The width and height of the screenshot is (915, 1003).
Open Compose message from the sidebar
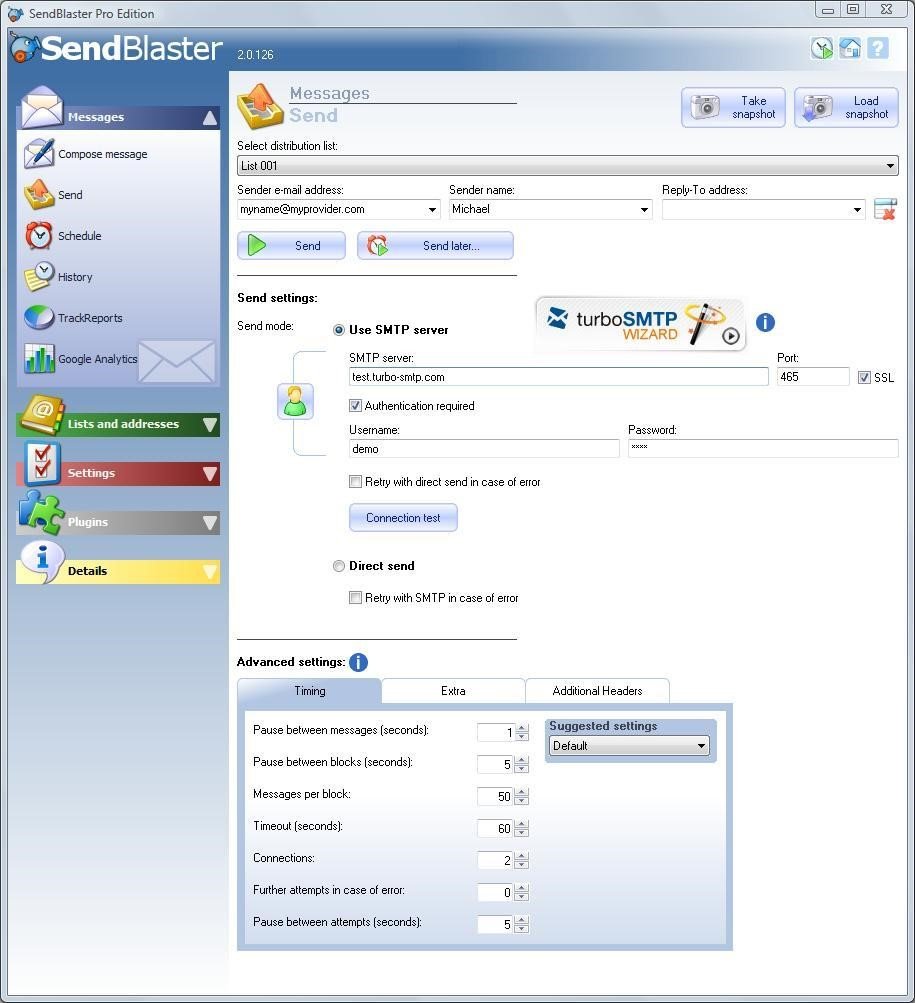tap(86, 154)
